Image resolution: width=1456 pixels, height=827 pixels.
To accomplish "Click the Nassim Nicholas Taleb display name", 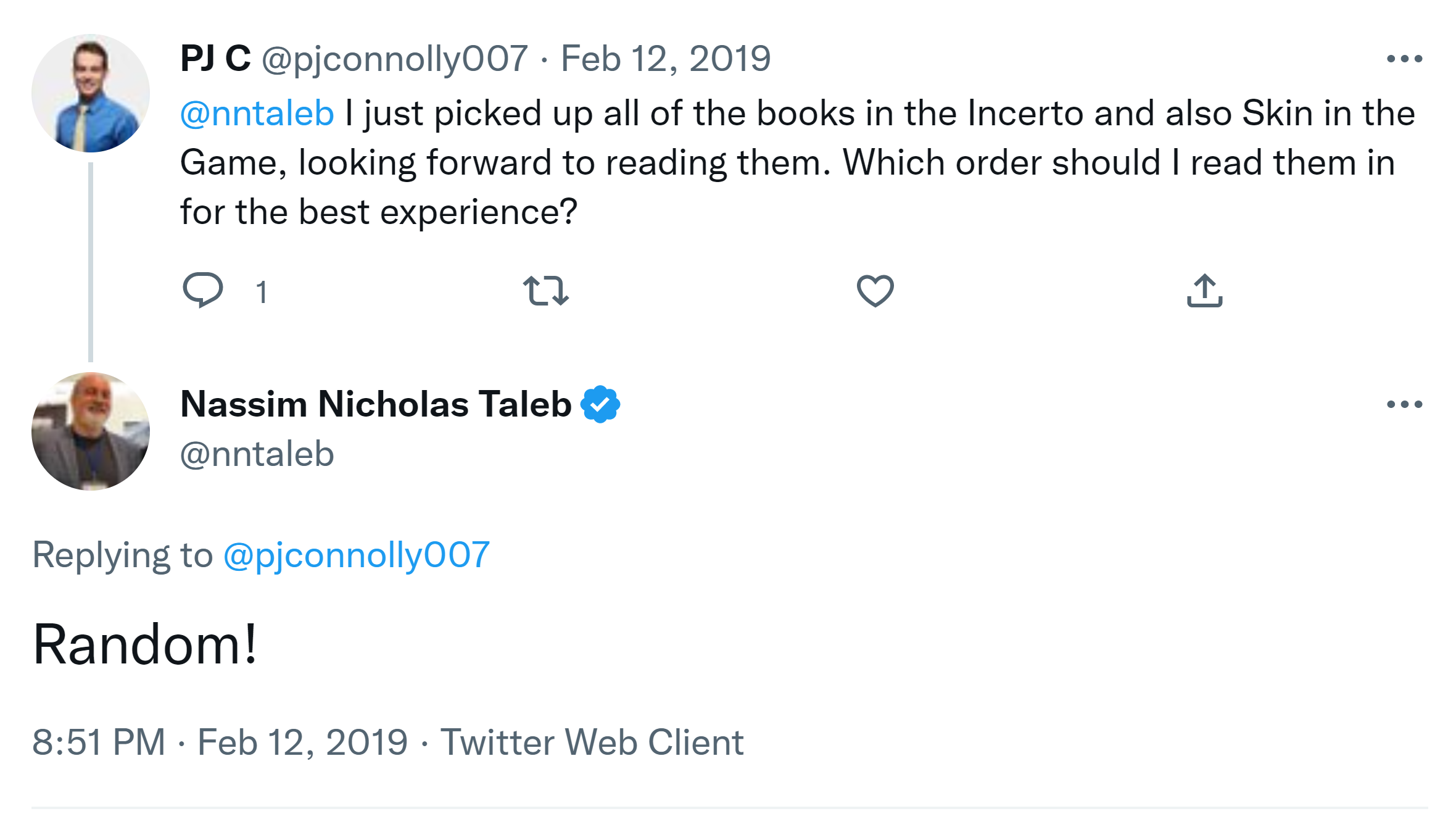I will click(x=376, y=404).
